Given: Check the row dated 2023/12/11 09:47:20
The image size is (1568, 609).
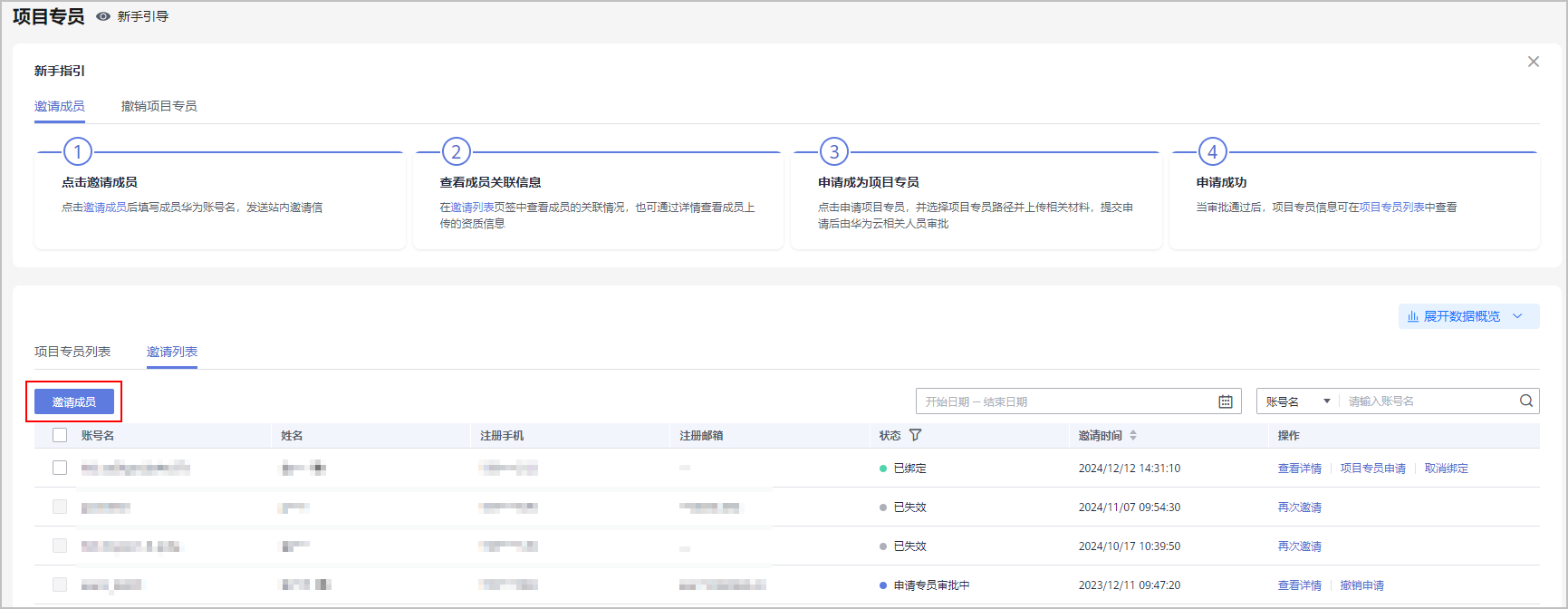Looking at the screenshot, I should click(60, 585).
